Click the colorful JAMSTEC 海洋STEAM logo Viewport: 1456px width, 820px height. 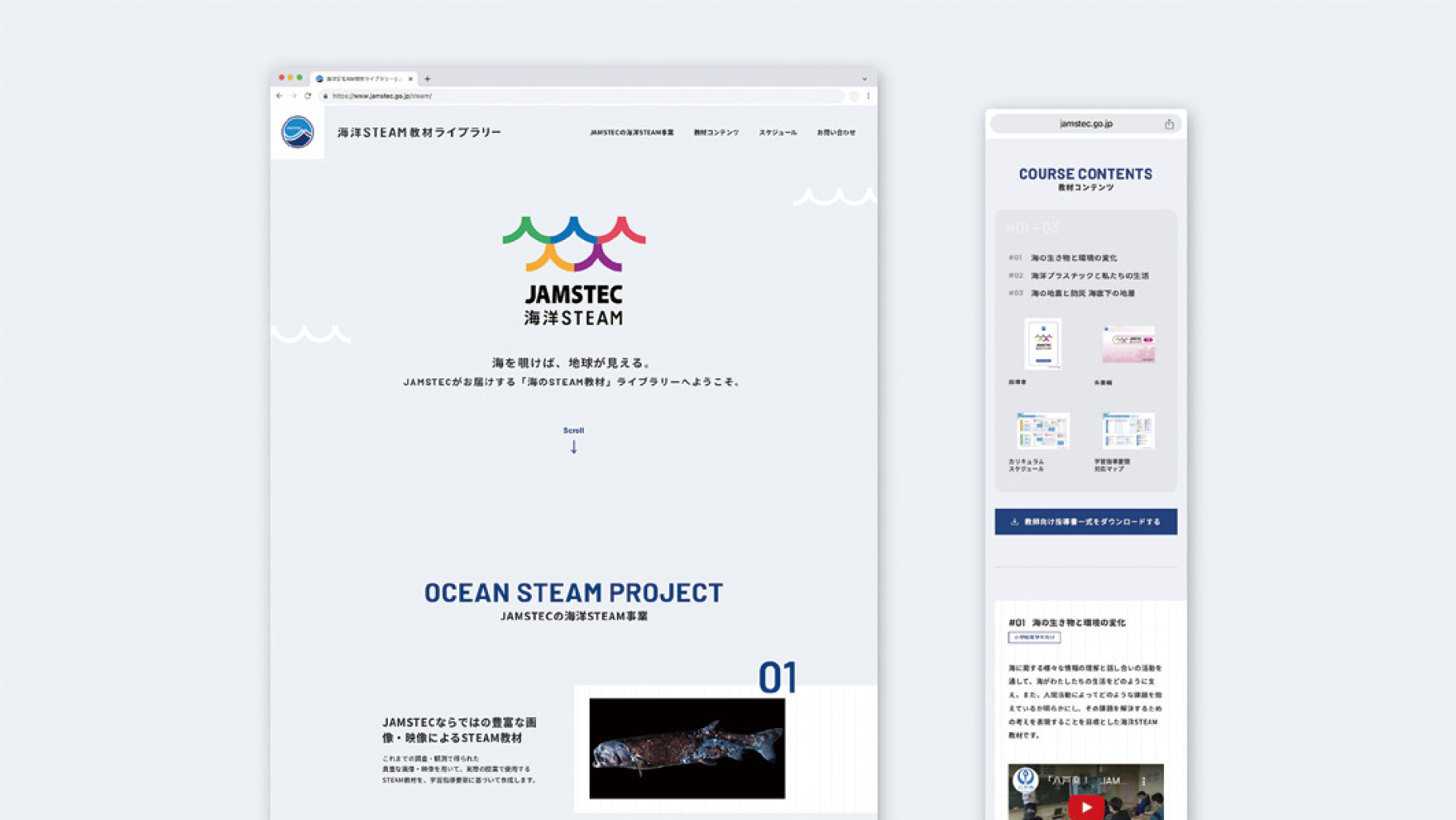[x=574, y=271]
